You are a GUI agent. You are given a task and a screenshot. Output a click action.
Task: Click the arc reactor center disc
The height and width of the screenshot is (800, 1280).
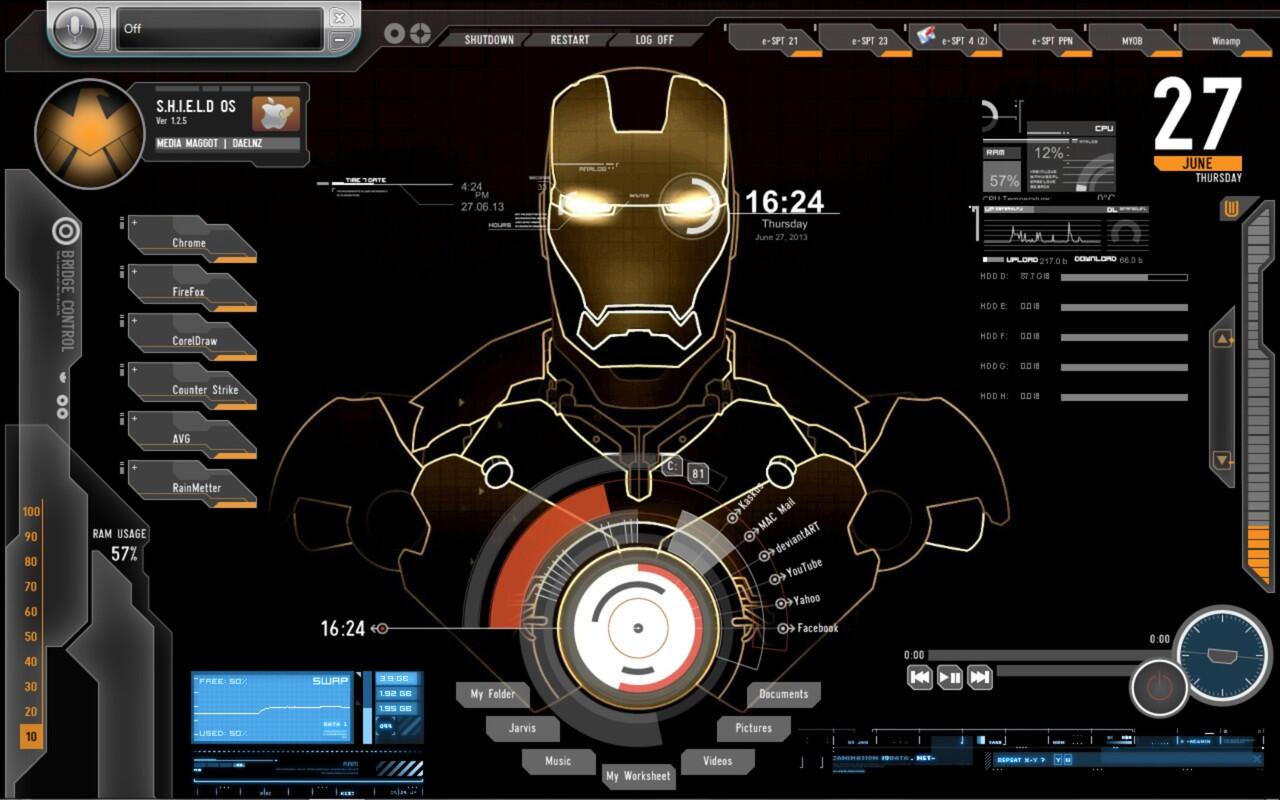coord(636,629)
